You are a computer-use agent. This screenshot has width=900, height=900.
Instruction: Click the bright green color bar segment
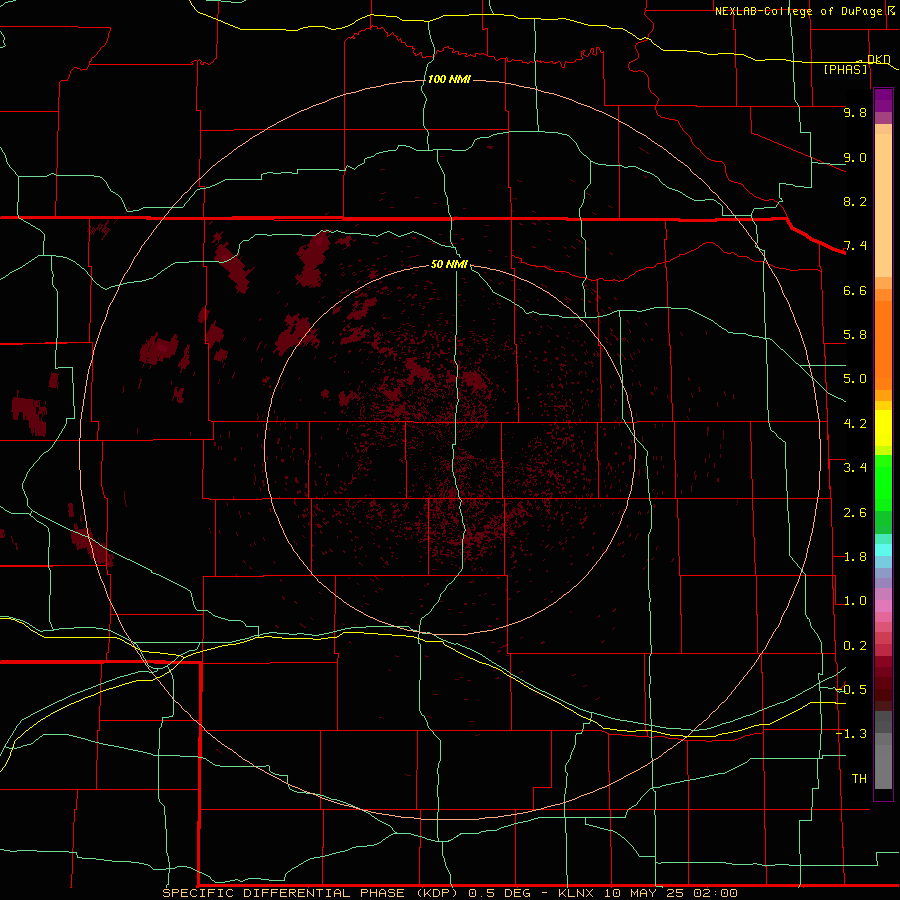point(883,483)
